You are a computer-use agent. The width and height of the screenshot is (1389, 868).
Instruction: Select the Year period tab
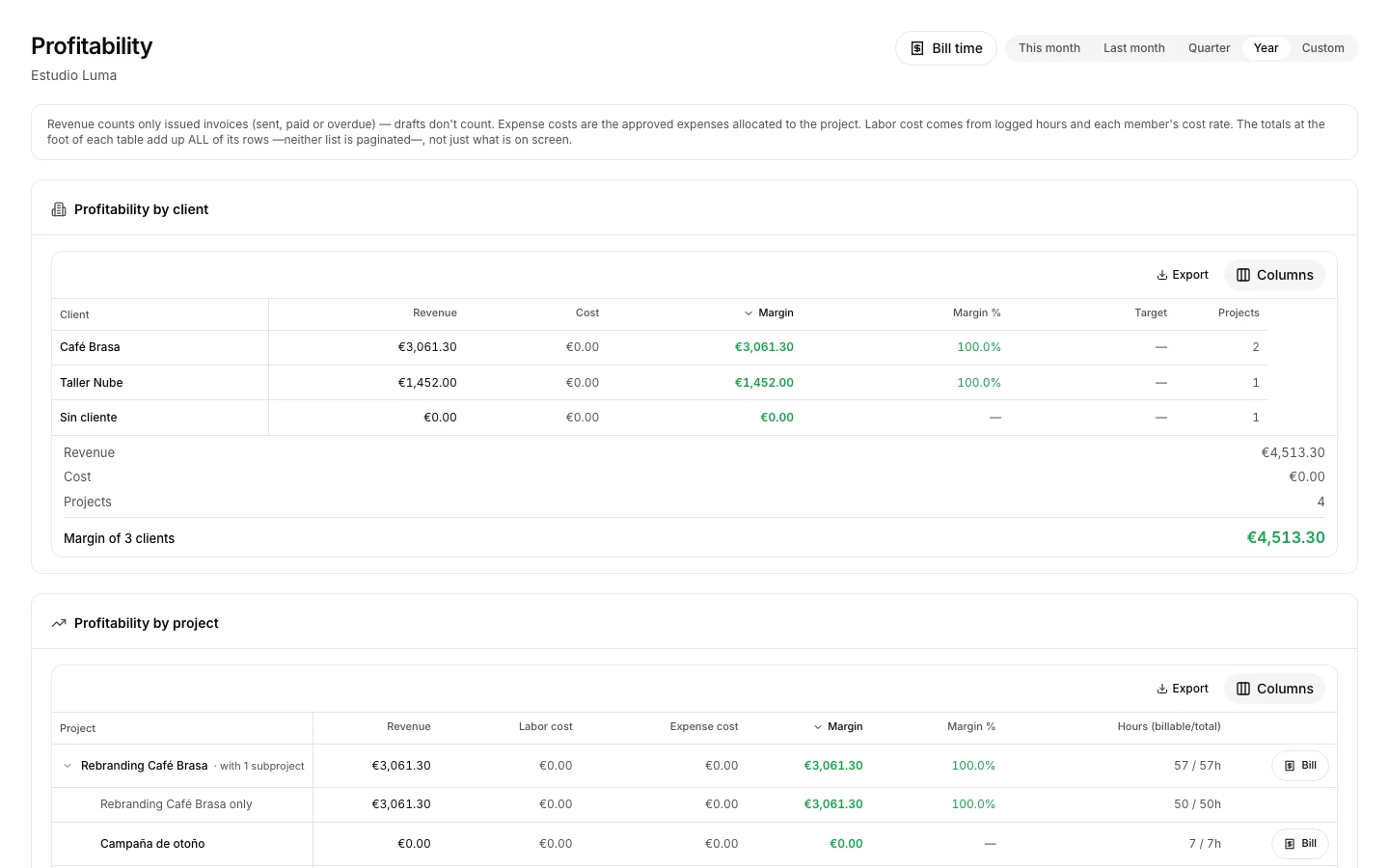pos(1266,48)
